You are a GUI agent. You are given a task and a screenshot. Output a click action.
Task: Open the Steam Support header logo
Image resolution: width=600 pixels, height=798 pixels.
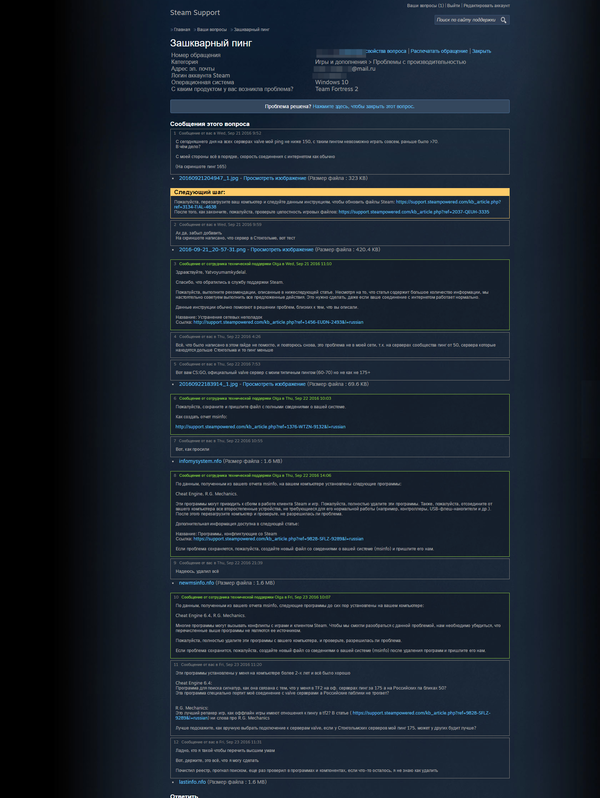tap(195, 12)
